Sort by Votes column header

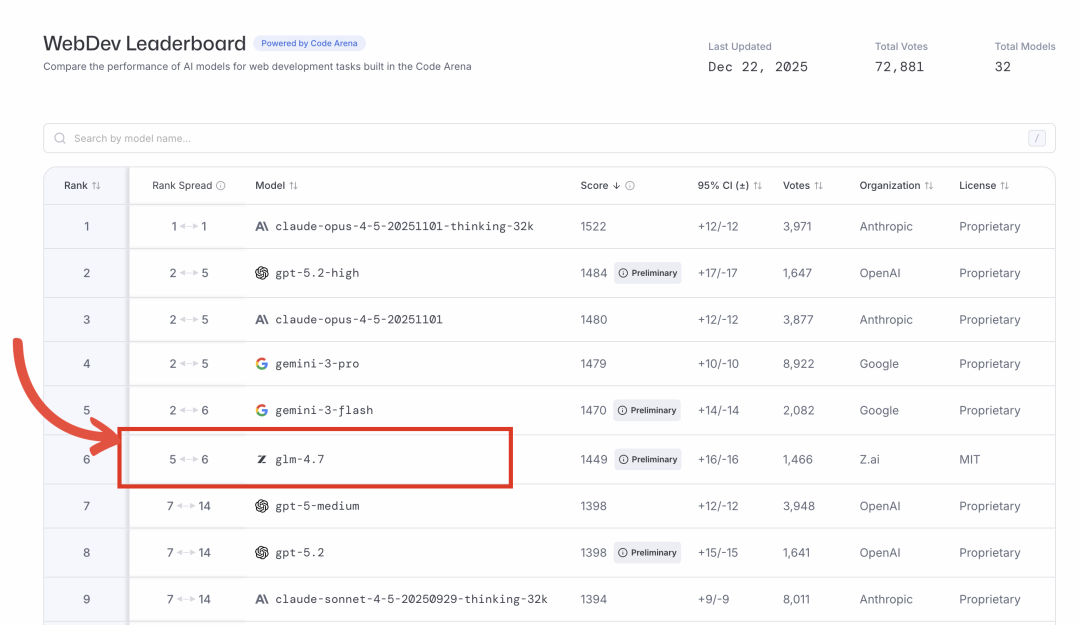[x=802, y=185]
